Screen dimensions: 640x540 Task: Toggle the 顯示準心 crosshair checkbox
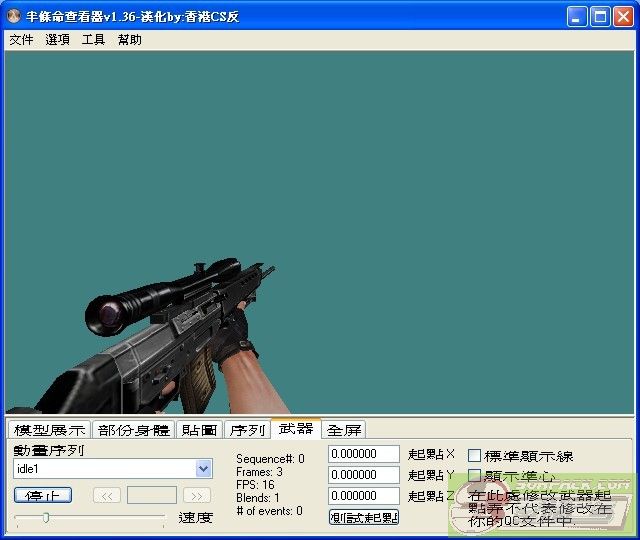[x=475, y=476]
